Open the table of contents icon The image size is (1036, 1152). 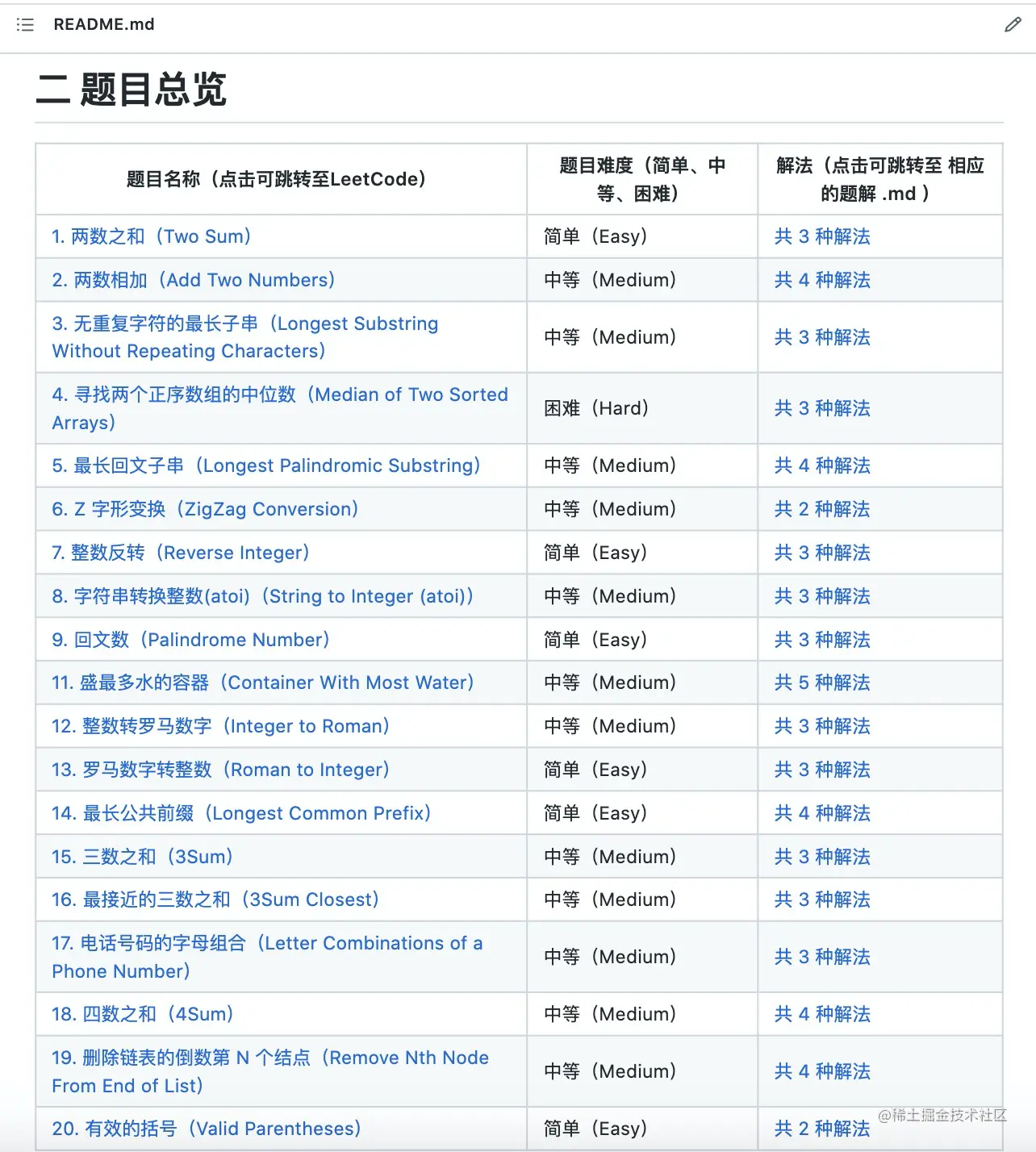(x=25, y=24)
